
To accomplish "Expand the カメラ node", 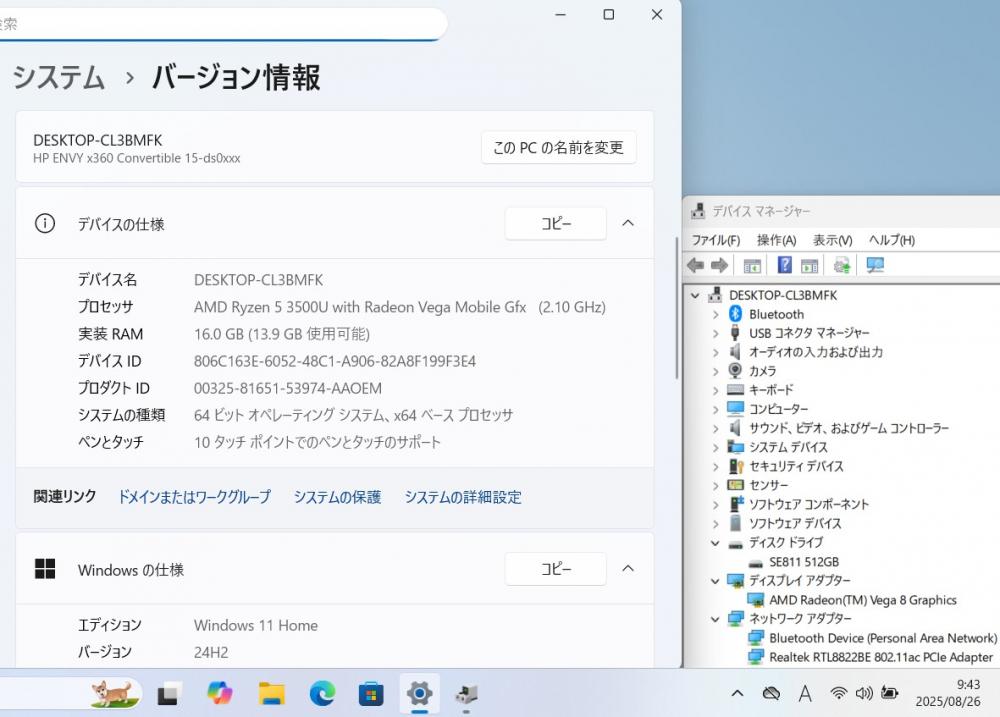I will pos(715,371).
